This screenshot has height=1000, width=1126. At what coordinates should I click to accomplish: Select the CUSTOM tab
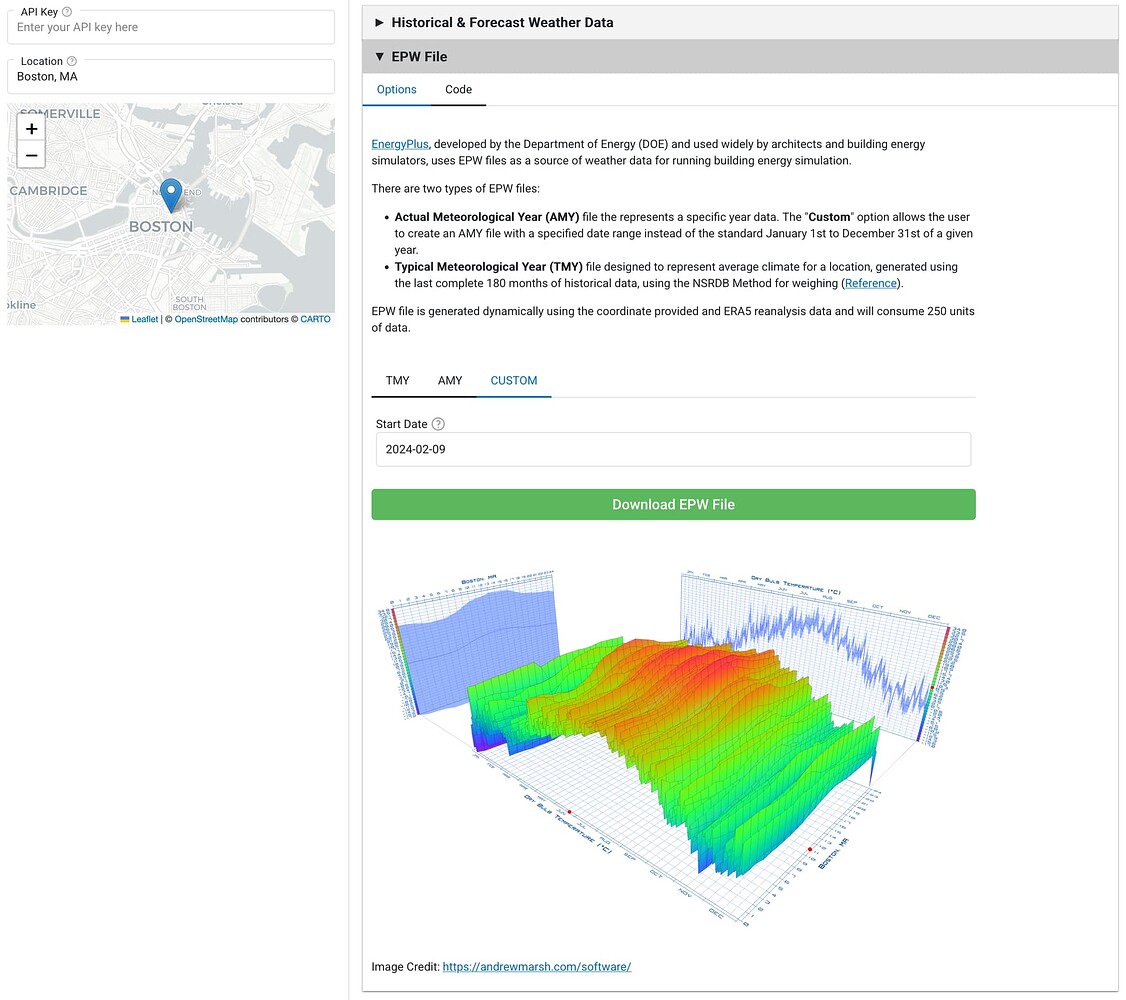(514, 380)
